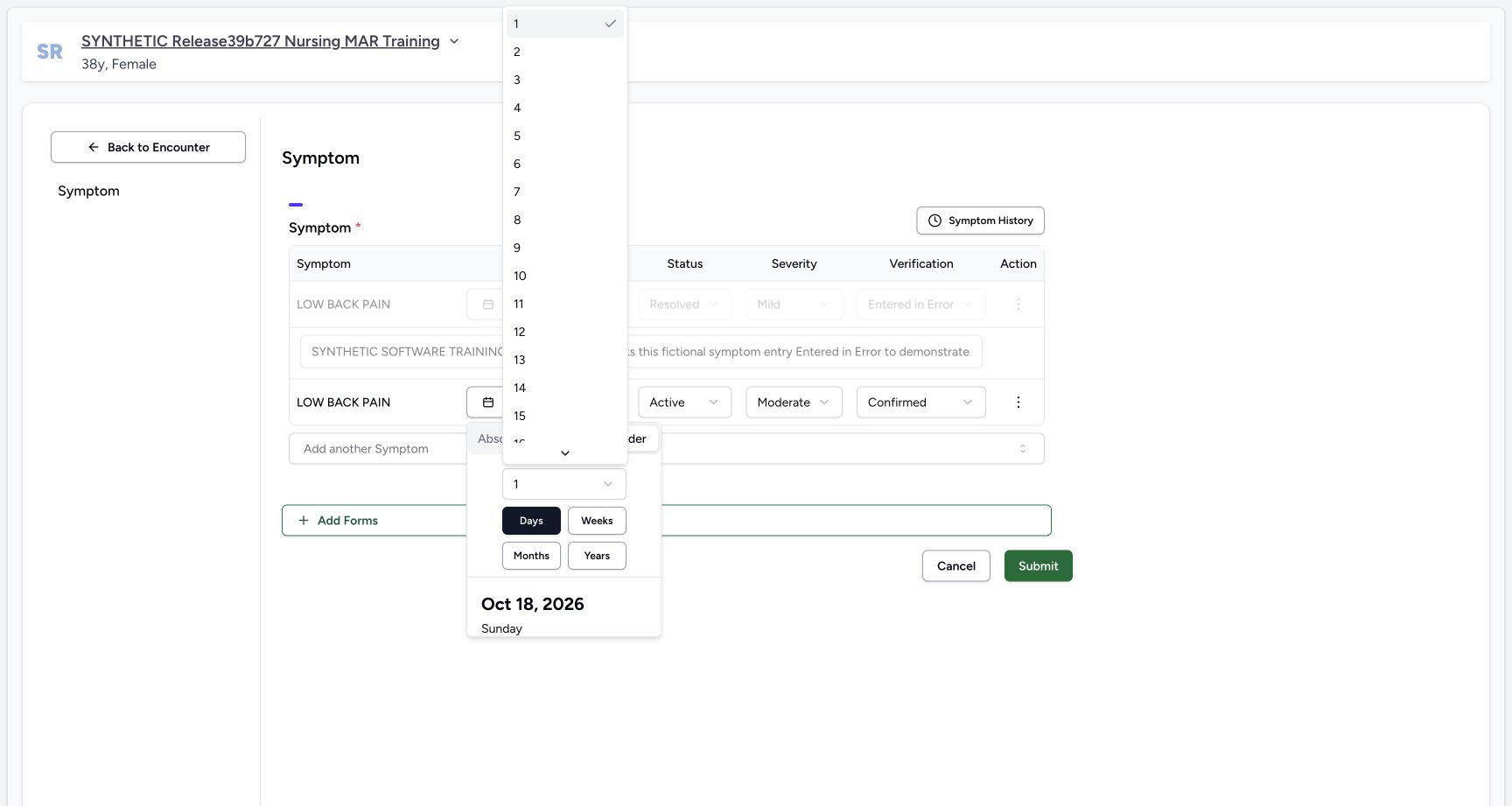Select Years as the duration unit
This screenshot has height=806, width=1512.
(597, 556)
